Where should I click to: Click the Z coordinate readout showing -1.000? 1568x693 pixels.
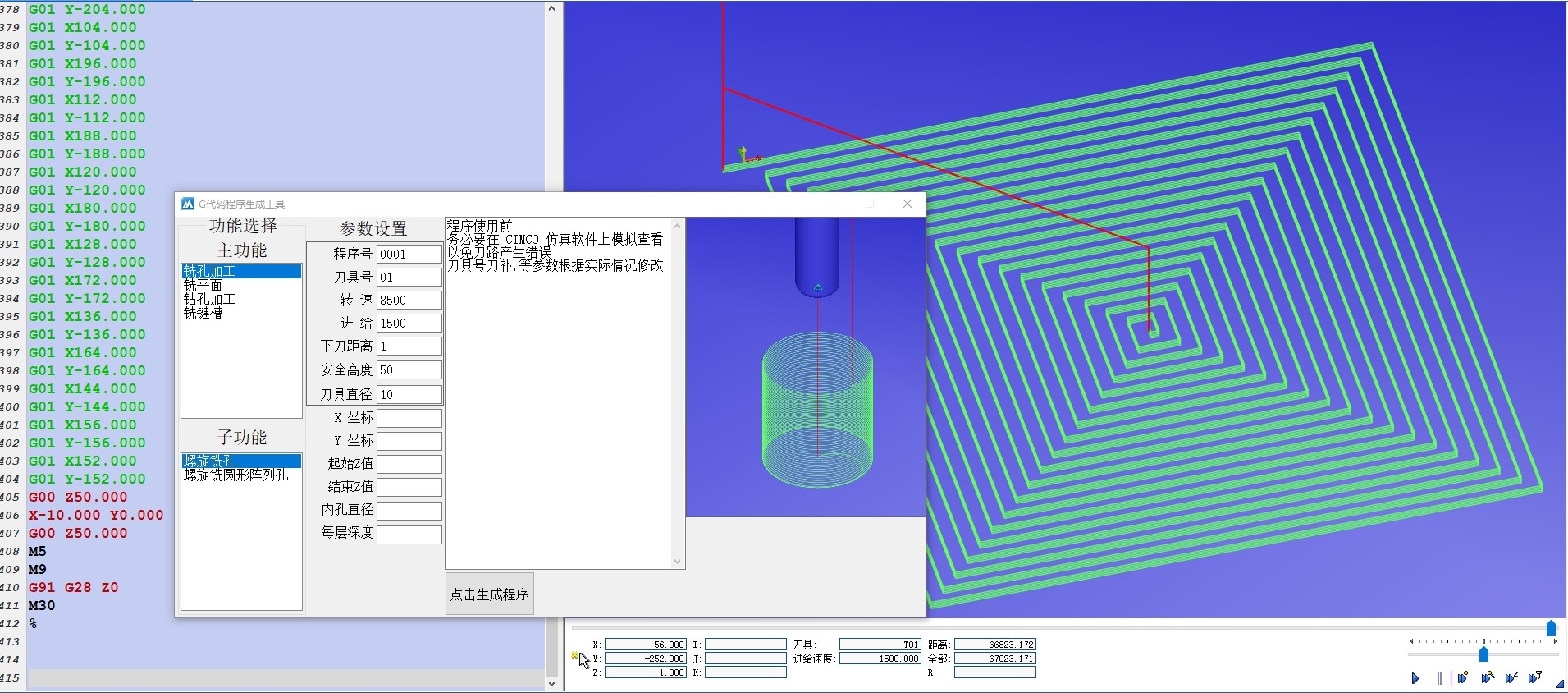pyautogui.click(x=646, y=672)
